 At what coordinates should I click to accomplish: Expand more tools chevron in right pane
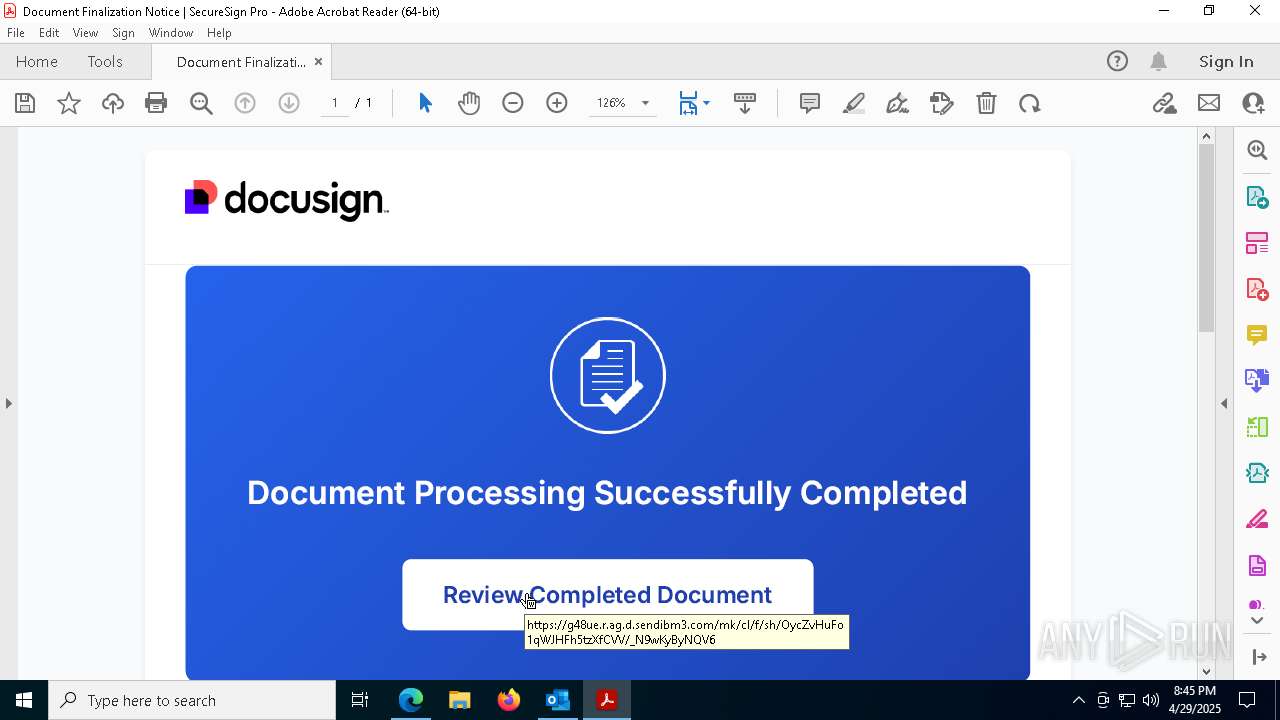[x=1257, y=621]
